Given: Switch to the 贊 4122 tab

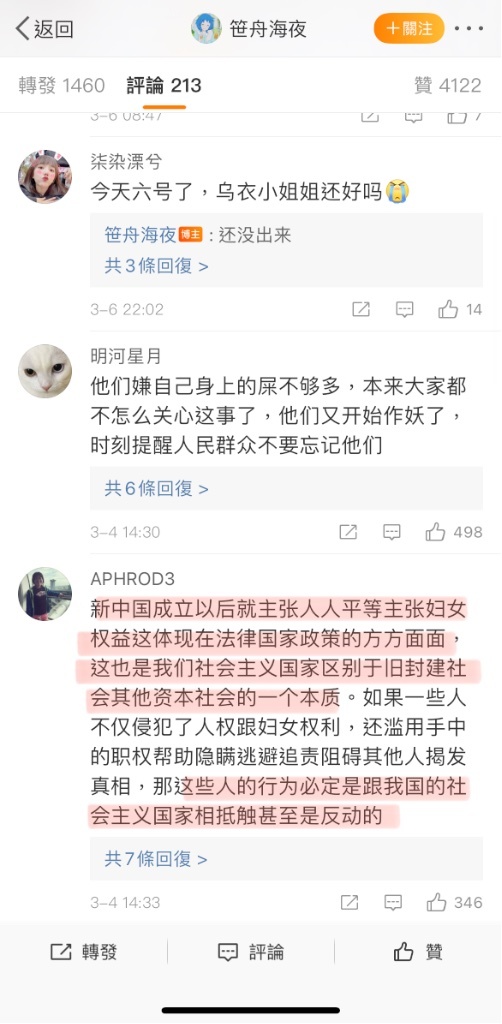Looking at the screenshot, I should (x=448, y=86).
